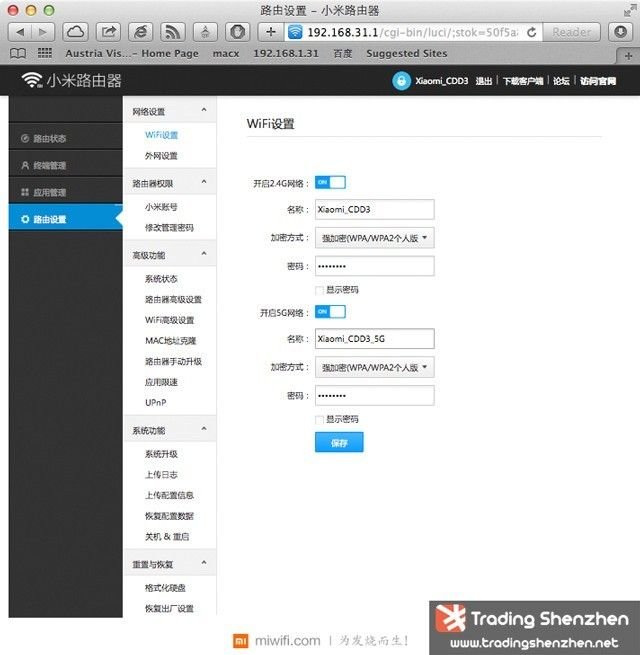This screenshot has height=655, width=640.
Task: Open the Reading List book icon
Action: click(x=18, y=53)
